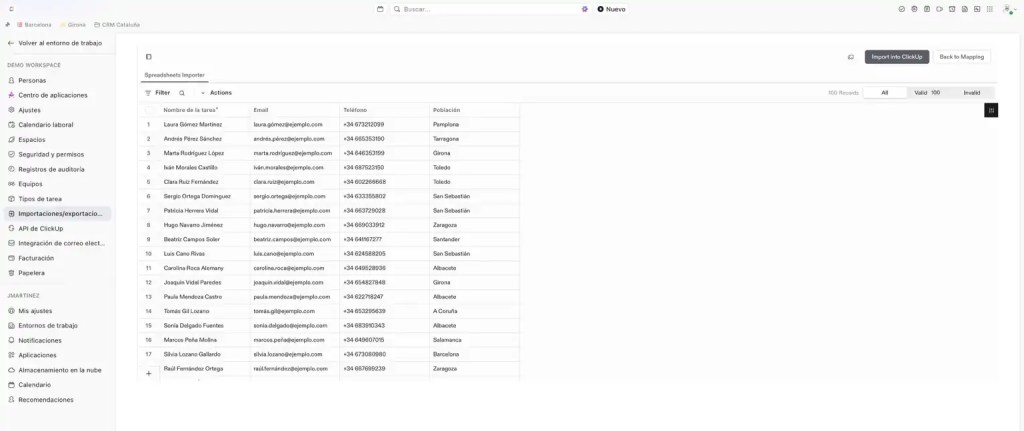
Task: Click the Email column header
Action: coord(295,110)
